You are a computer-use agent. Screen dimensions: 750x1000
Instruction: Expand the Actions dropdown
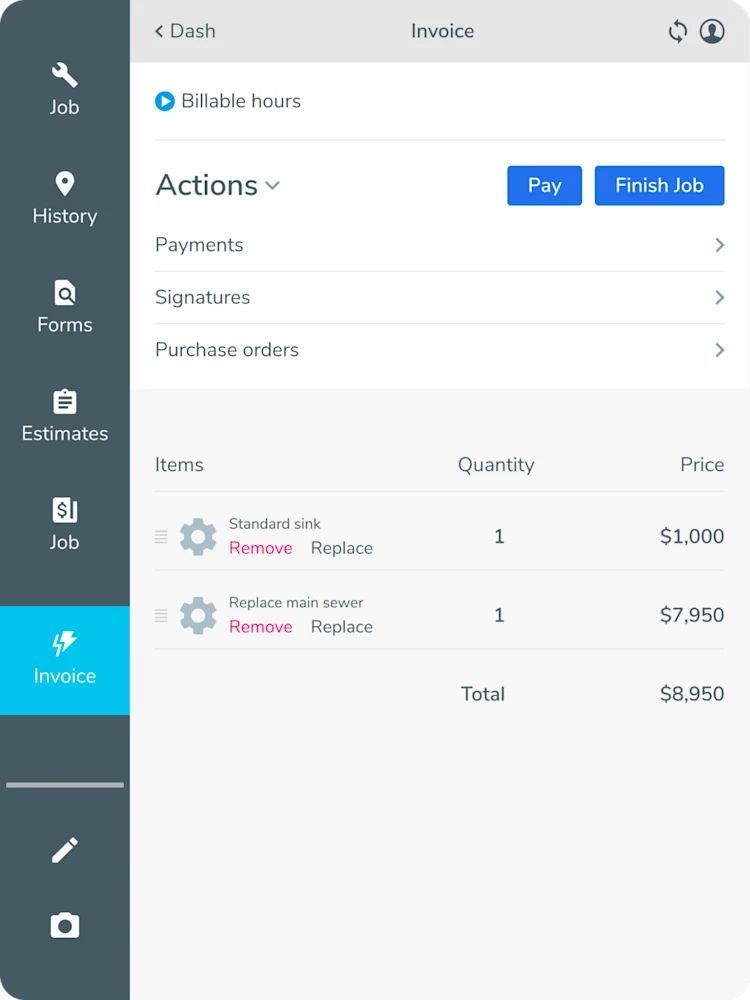click(x=218, y=185)
